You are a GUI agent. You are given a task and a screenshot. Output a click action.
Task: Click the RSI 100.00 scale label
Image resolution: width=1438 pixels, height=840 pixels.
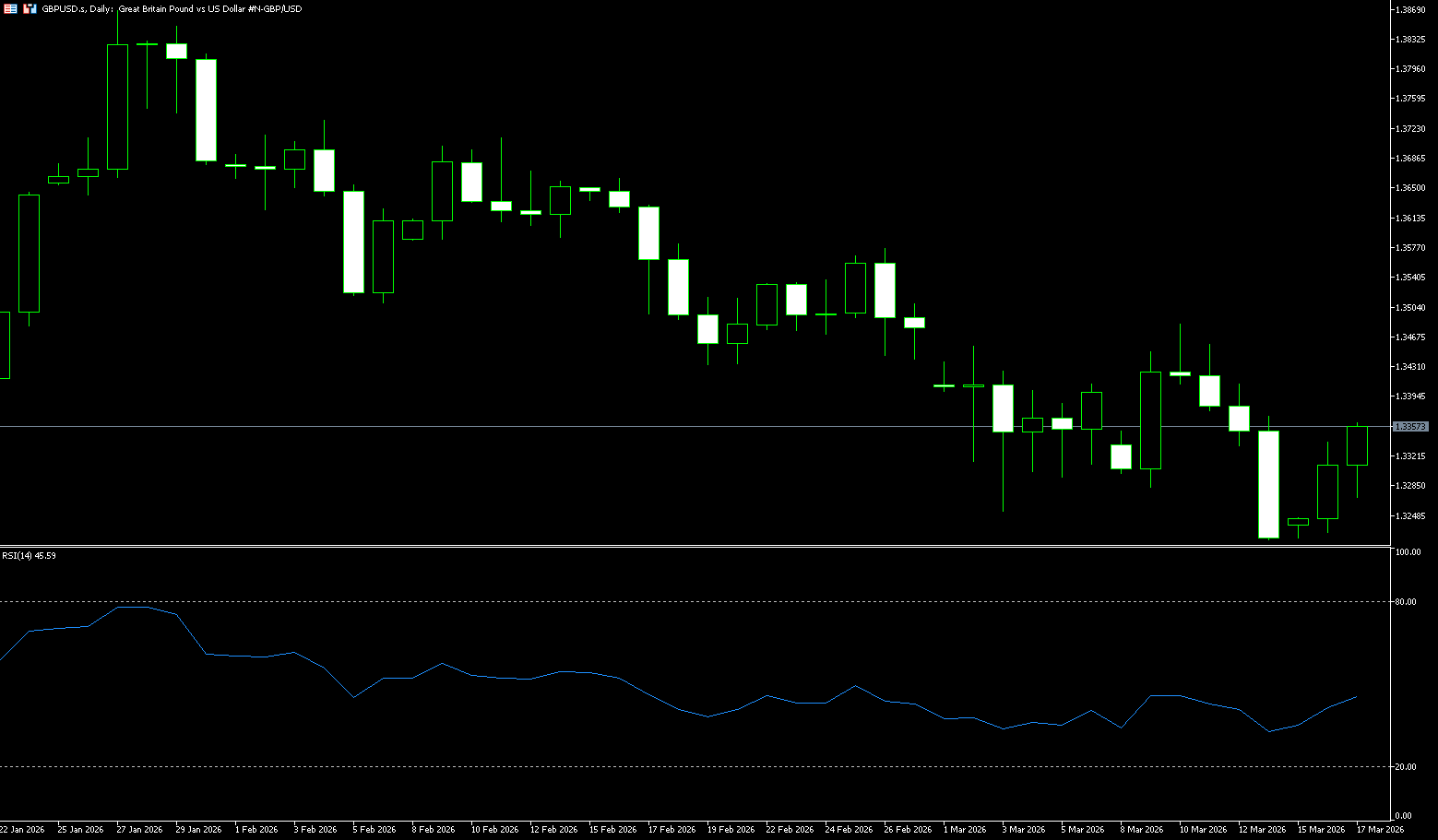(x=1408, y=552)
